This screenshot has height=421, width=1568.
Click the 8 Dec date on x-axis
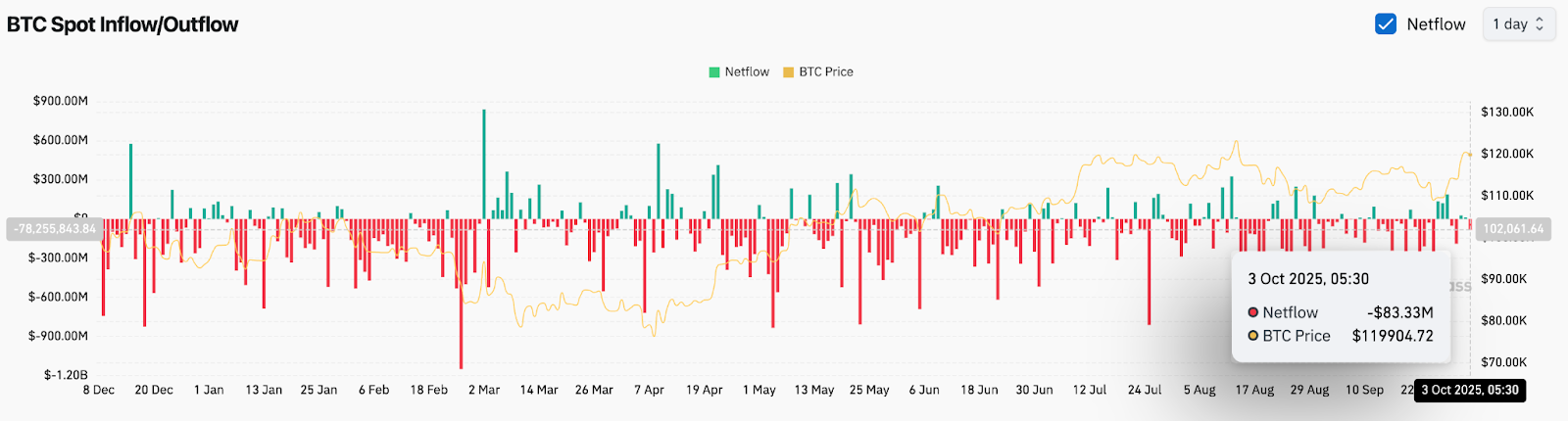pyautogui.click(x=99, y=390)
